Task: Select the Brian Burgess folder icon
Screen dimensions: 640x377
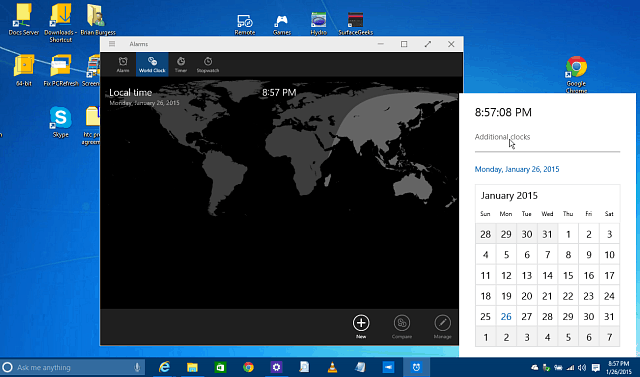Action: pos(98,19)
